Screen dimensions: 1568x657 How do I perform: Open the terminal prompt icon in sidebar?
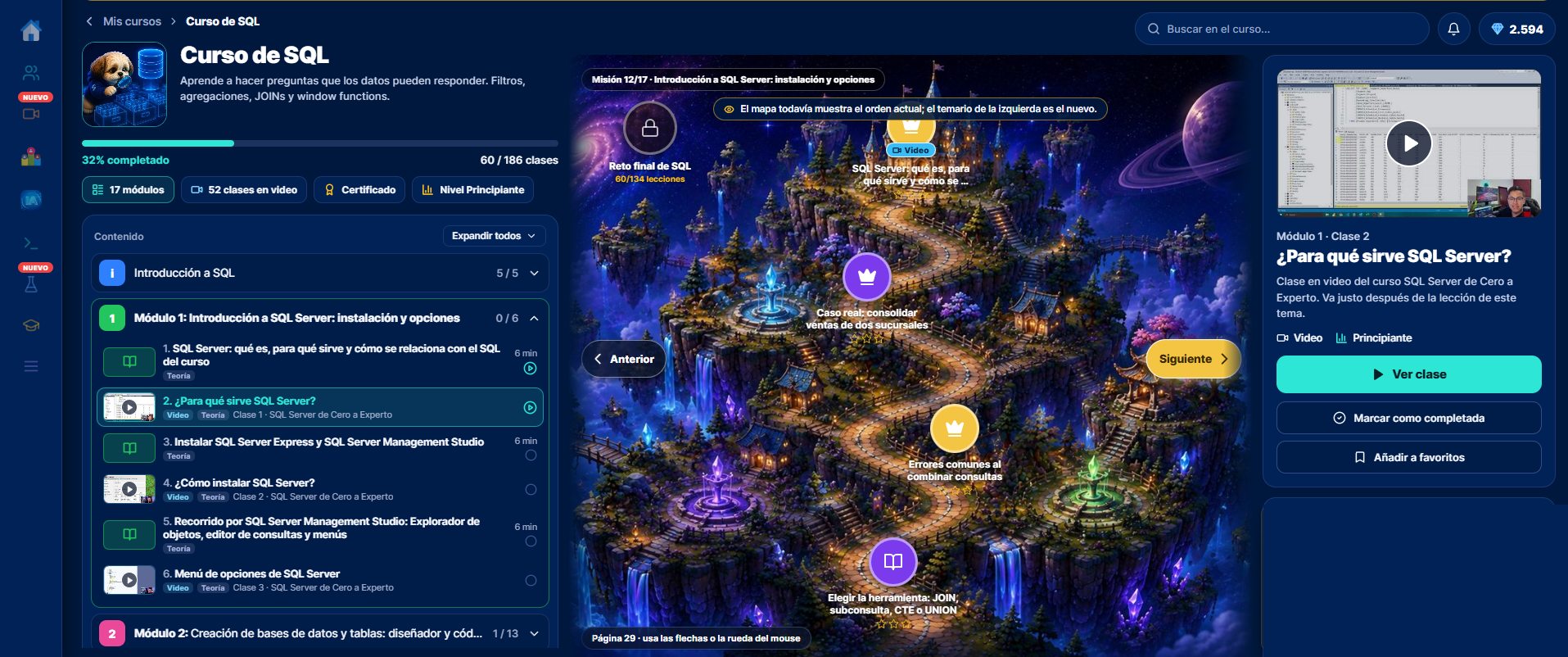coord(31,243)
